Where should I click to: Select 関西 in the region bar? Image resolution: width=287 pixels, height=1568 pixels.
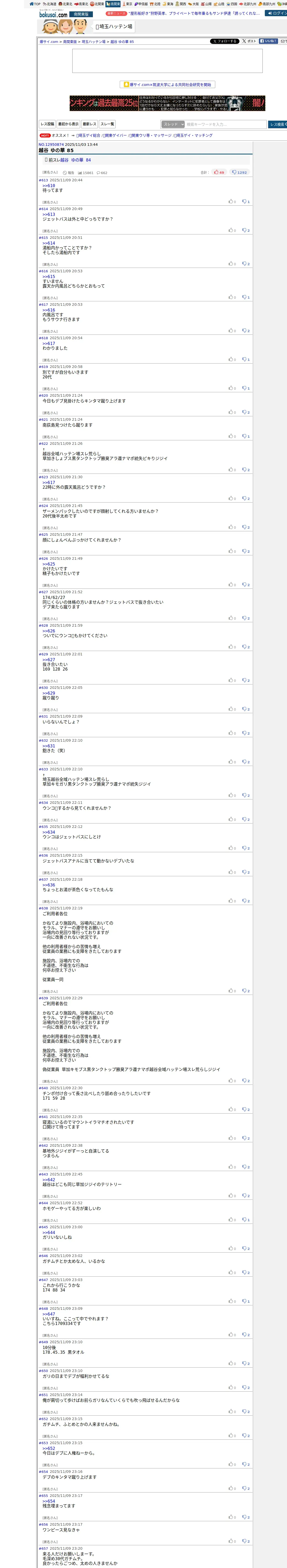coord(181,4)
